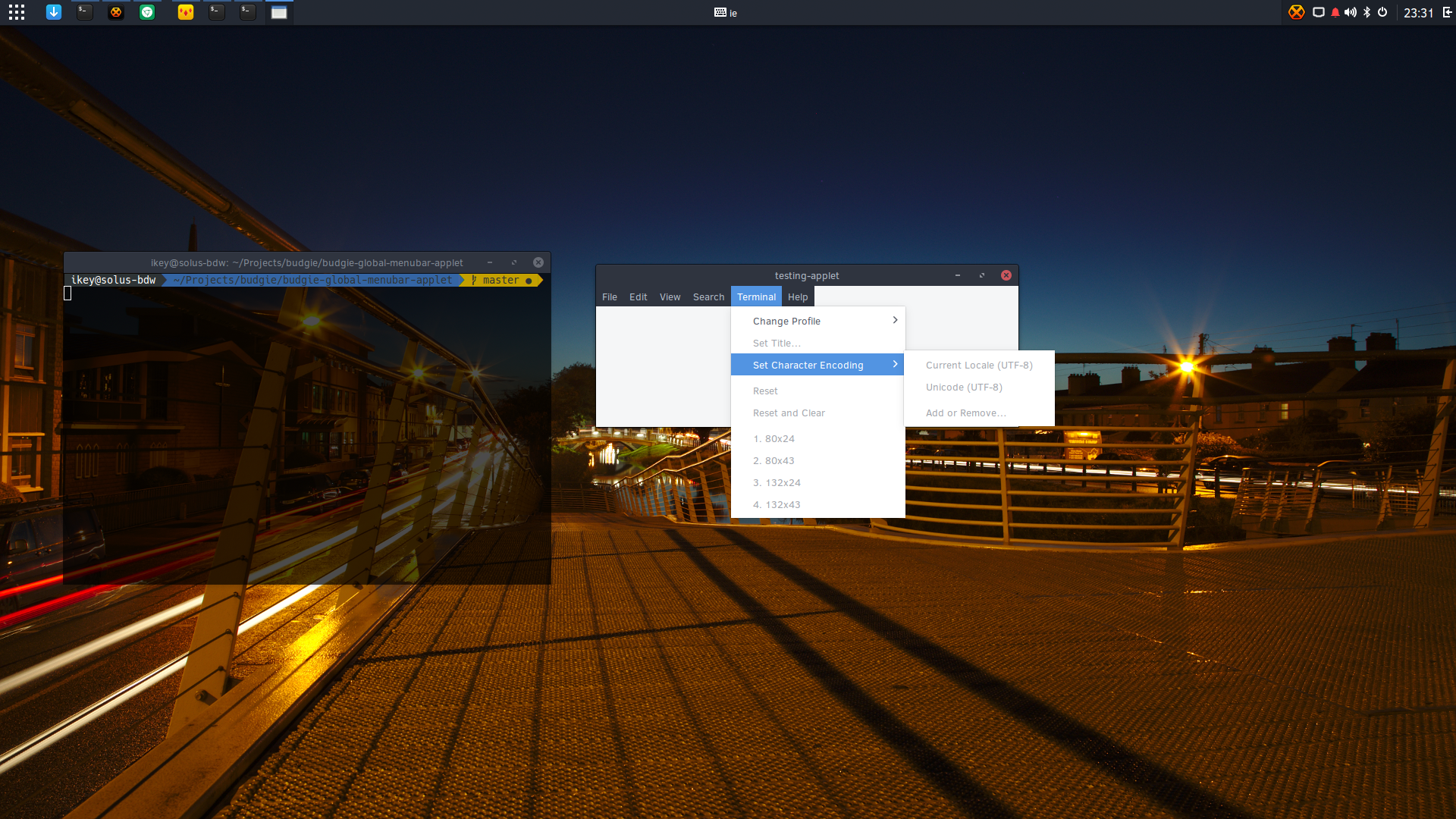Click the network connection tray icon
1456x819 pixels.
tap(1319, 12)
